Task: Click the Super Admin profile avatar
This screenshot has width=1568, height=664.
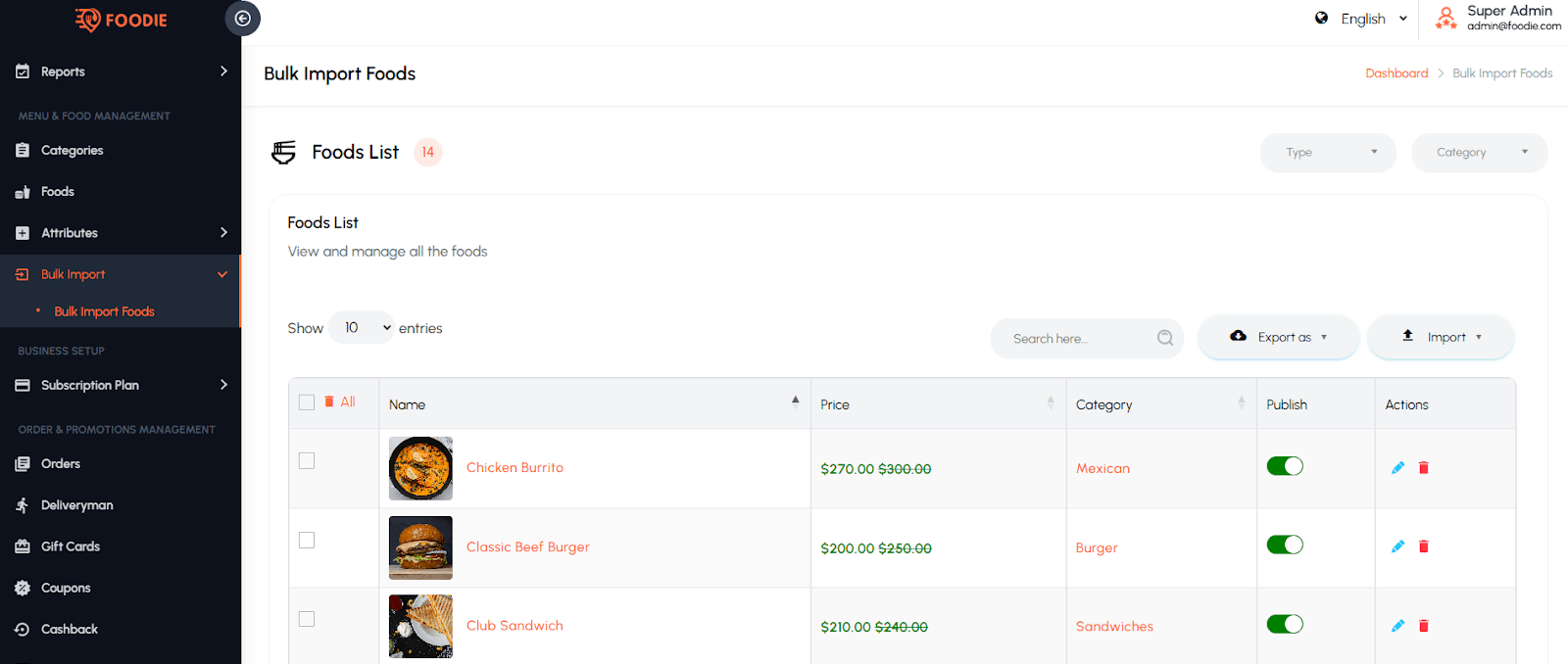Action: click(1445, 18)
